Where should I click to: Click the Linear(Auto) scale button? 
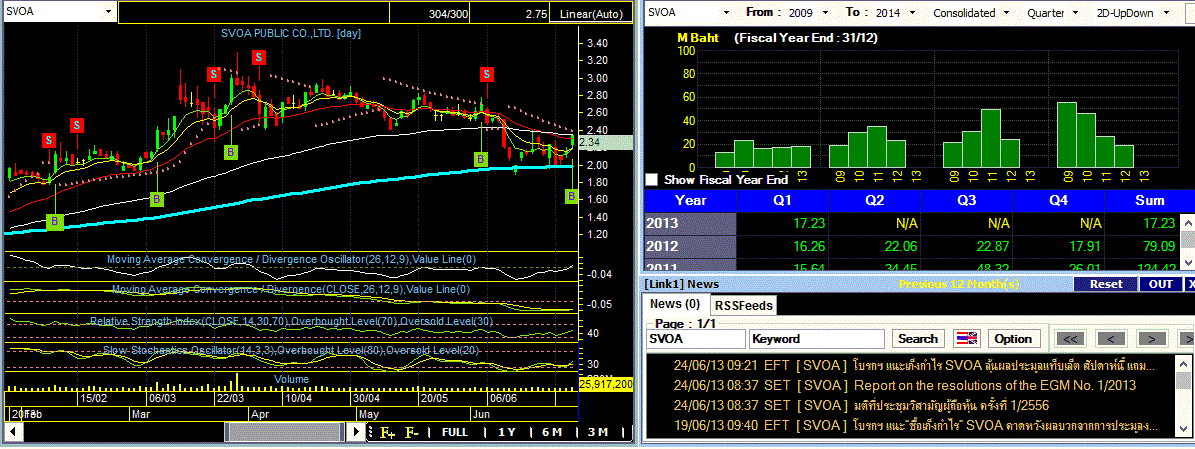tap(591, 13)
